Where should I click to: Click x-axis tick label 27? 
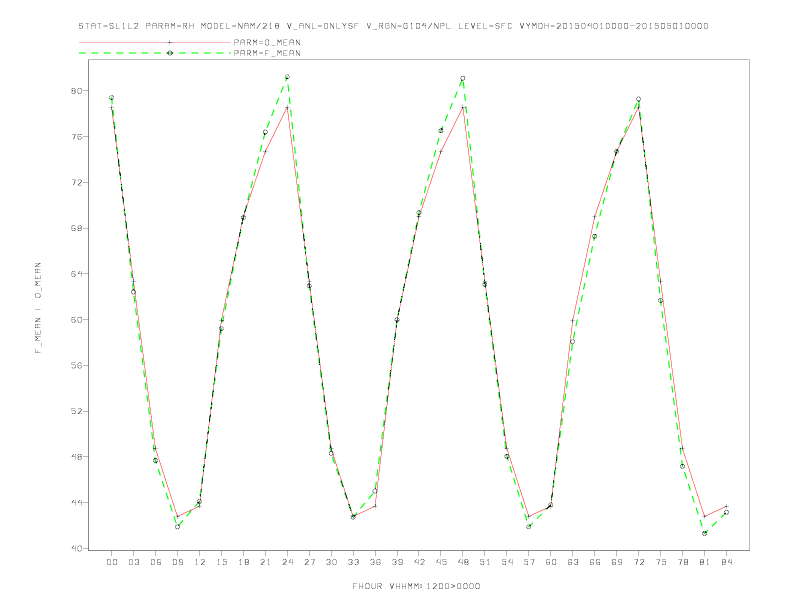point(309,562)
